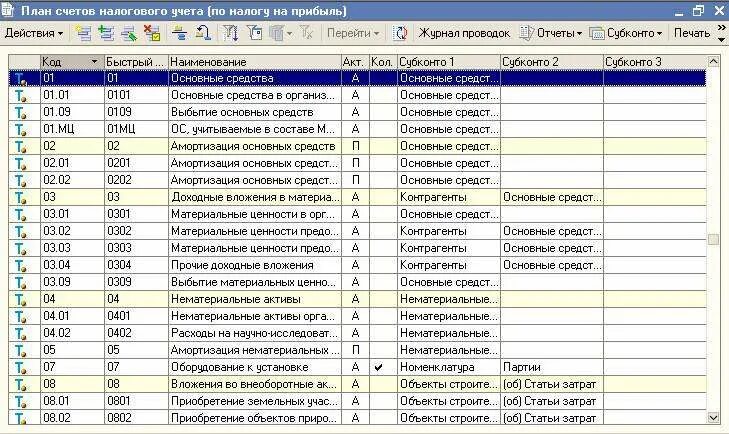Select row Прочие доходные вложения
The width and height of the screenshot is (729, 434).
(x=357, y=265)
